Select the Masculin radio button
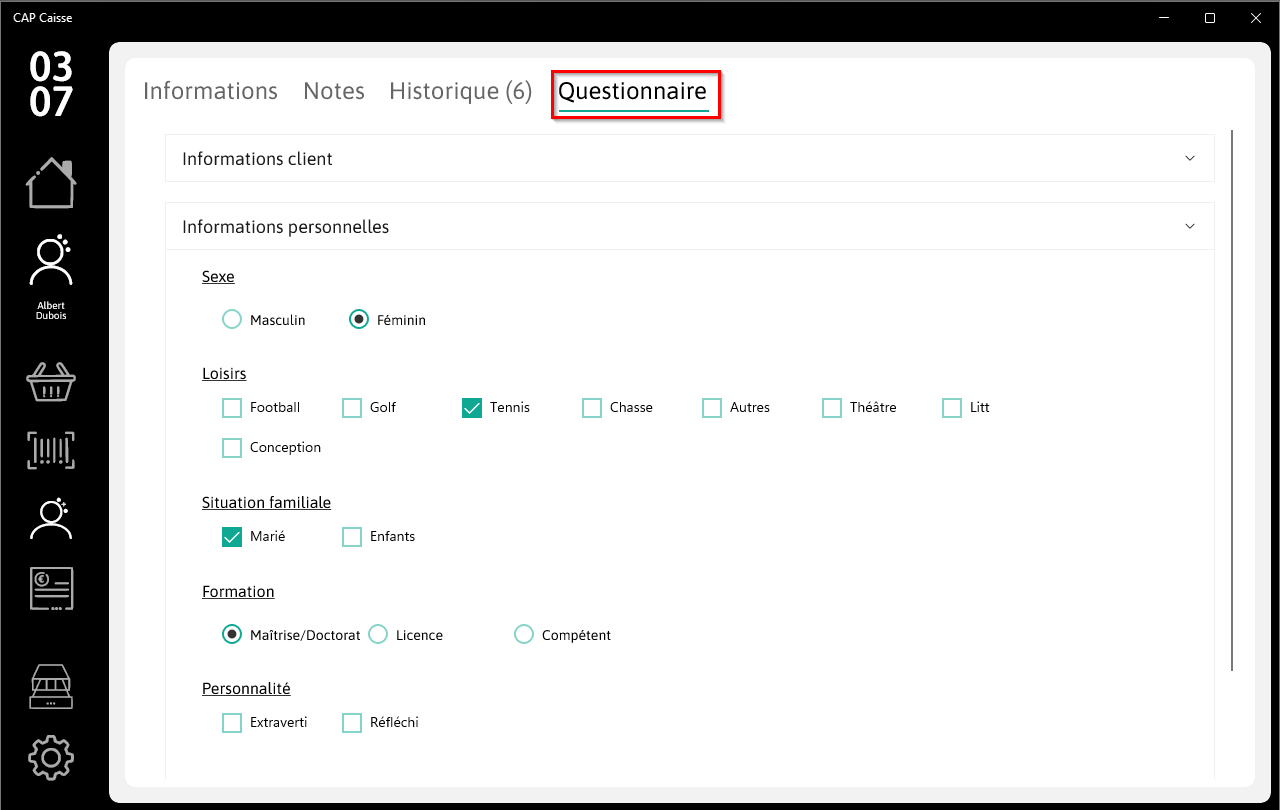Viewport: 1280px width, 810px height. (x=232, y=320)
